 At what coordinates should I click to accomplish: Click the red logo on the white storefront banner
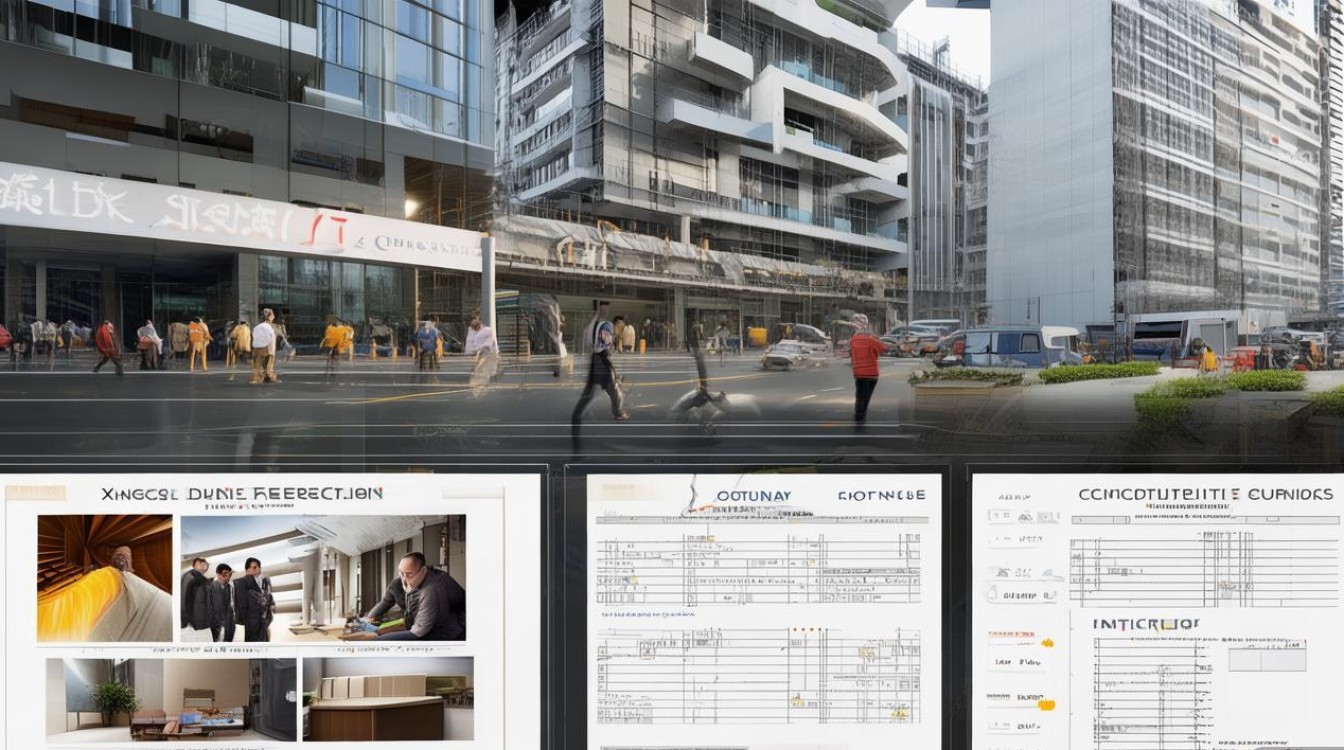click(336, 232)
